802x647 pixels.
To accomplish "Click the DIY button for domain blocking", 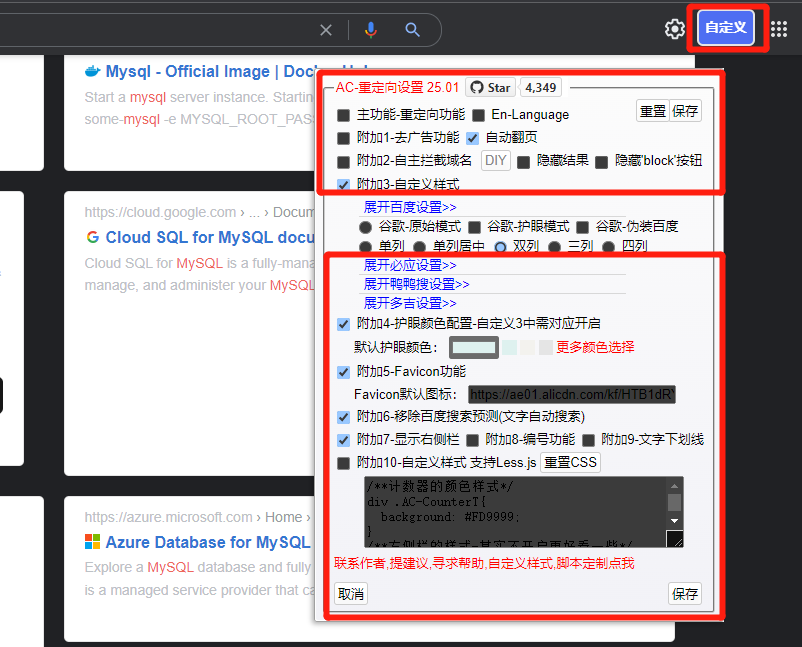I will (496, 161).
